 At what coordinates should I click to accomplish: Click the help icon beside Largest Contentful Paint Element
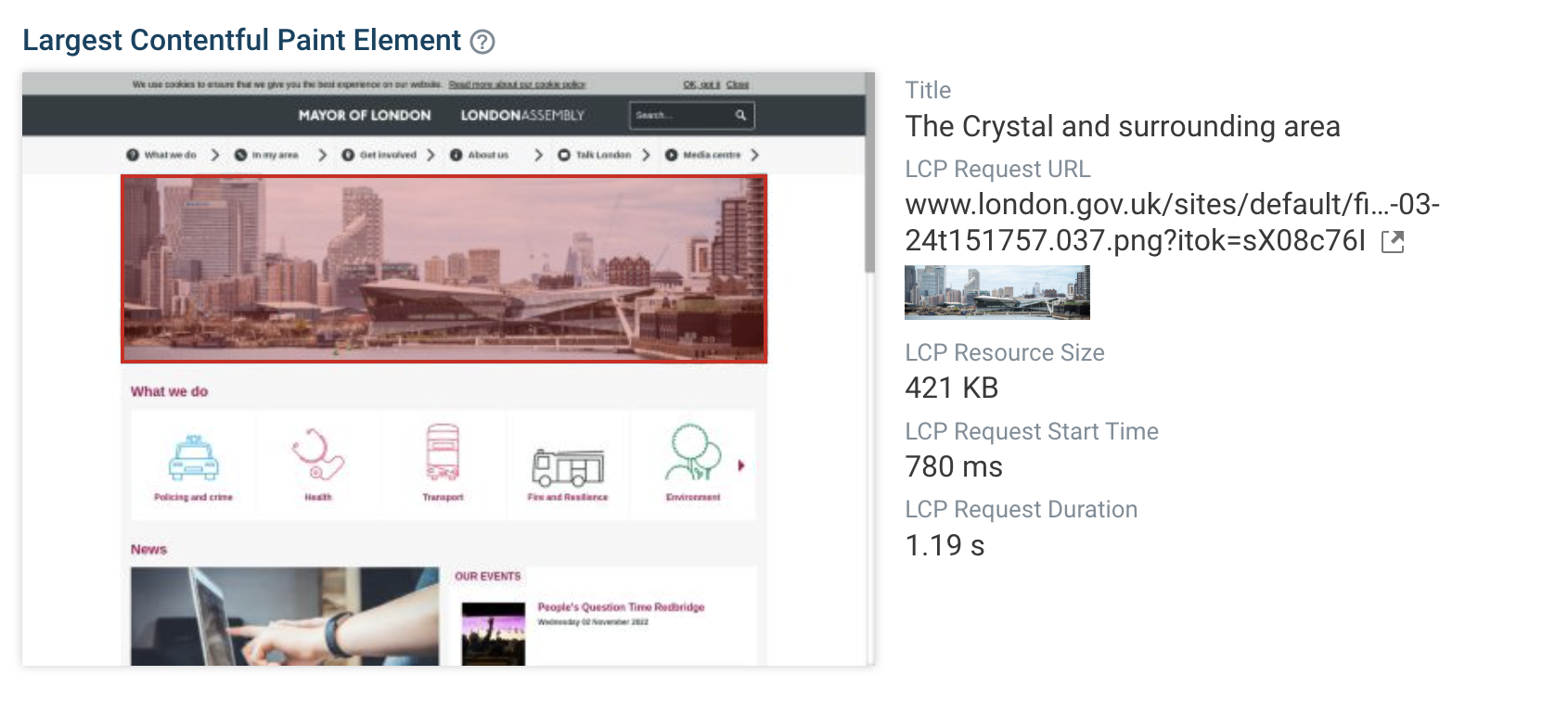(x=482, y=42)
